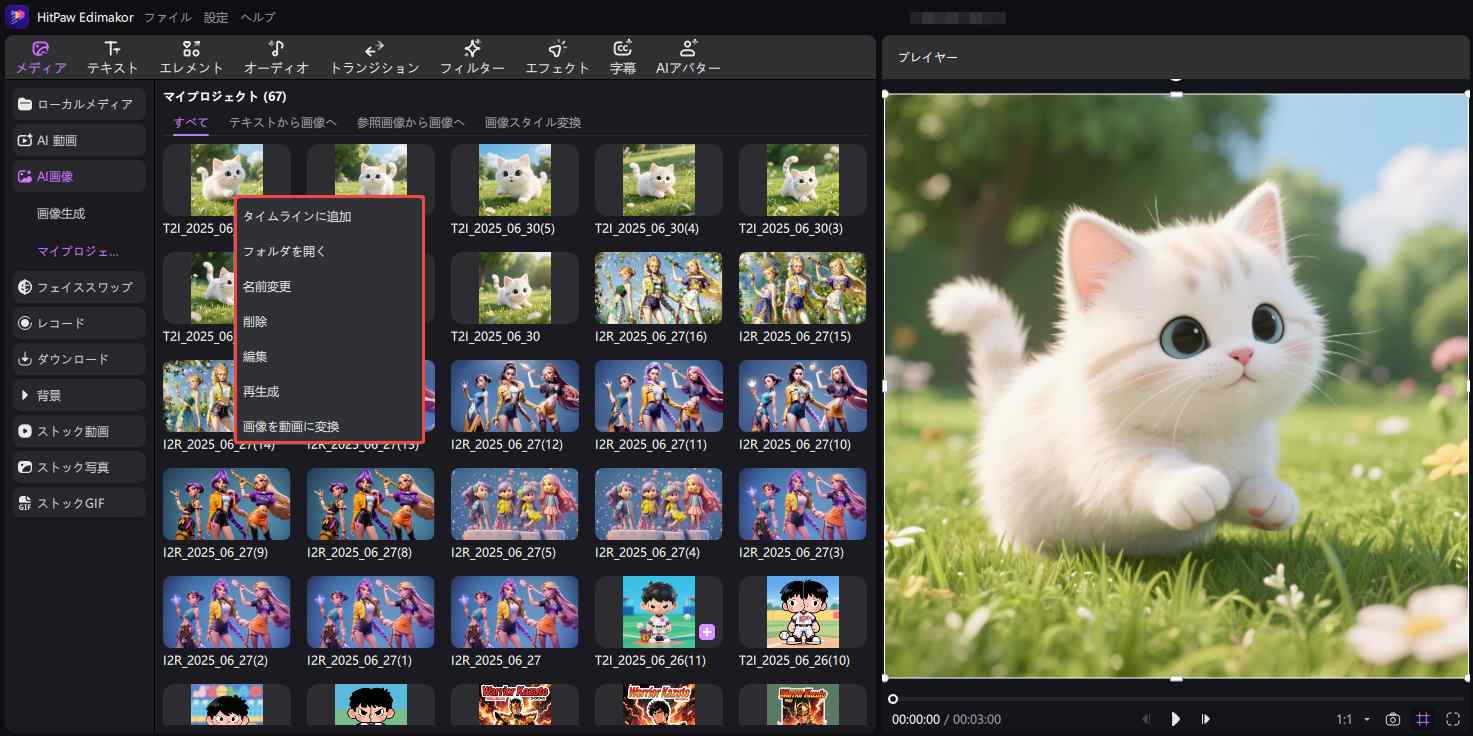The width and height of the screenshot is (1473, 736).
Task: Switch to テキストから画像へ tab
Action: pyautogui.click(x=283, y=122)
